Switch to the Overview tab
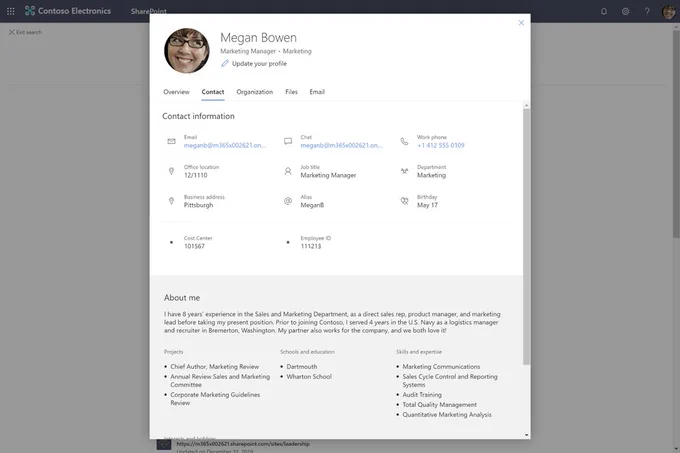 click(176, 92)
